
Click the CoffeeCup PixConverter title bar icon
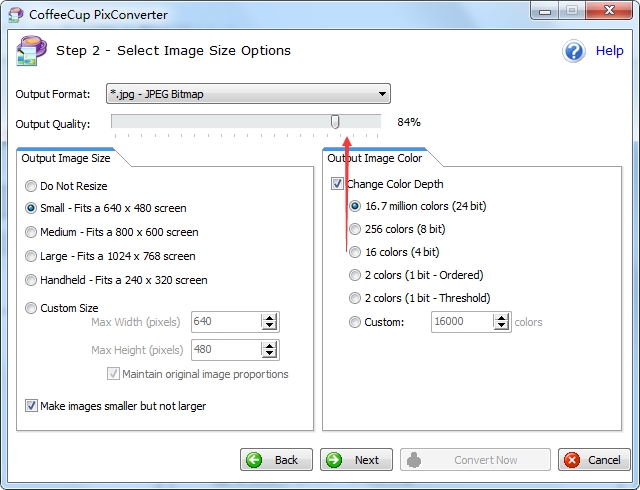(x=12, y=12)
